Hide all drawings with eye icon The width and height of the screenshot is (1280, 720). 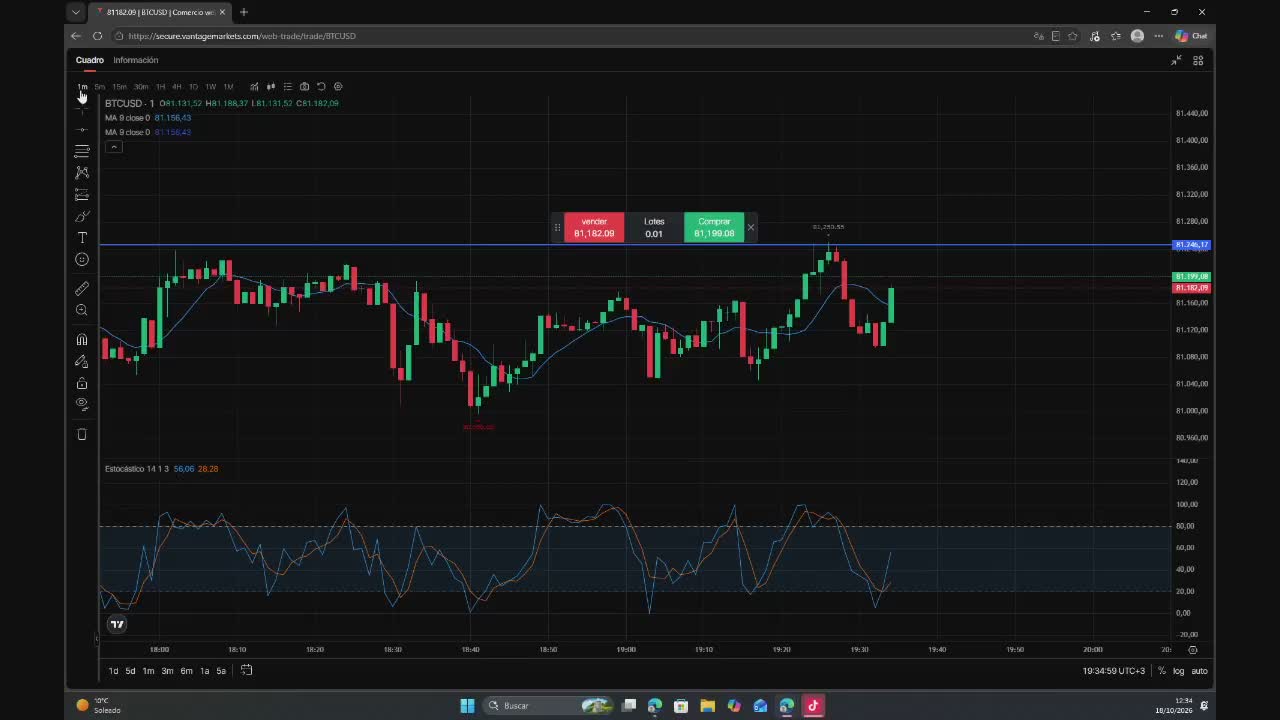82,404
